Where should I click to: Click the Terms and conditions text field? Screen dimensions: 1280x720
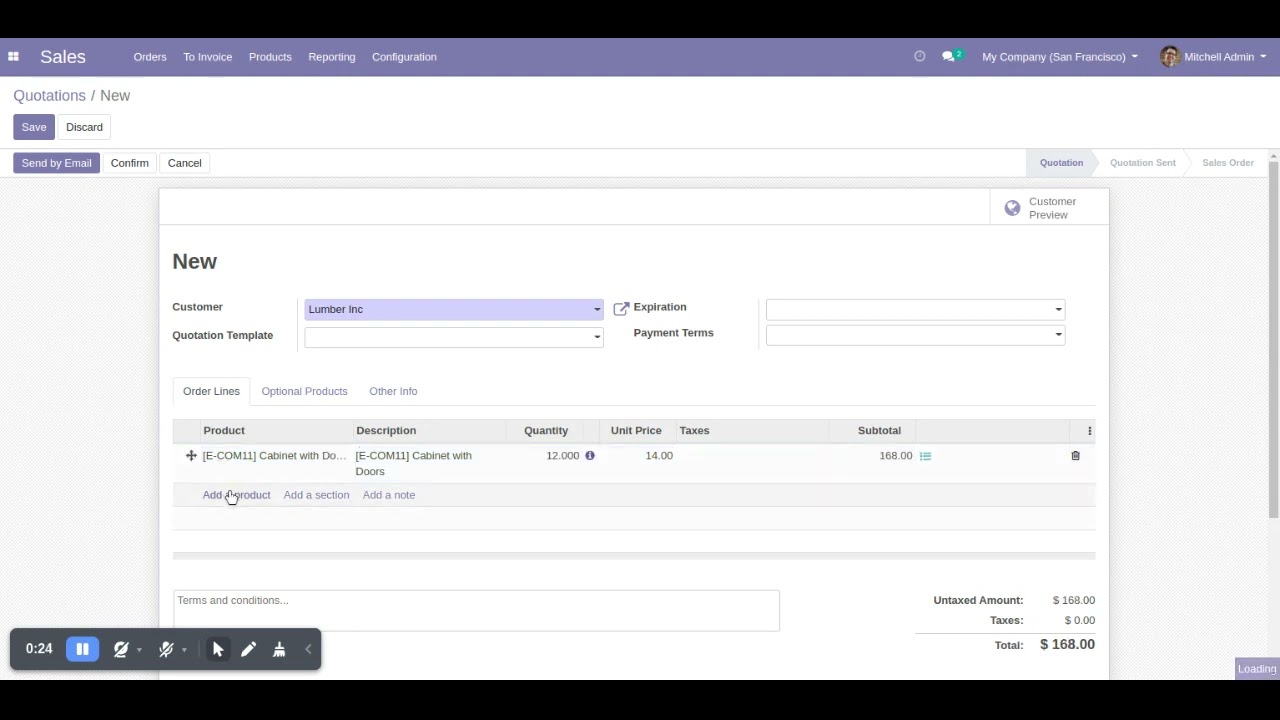[x=476, y=610]
